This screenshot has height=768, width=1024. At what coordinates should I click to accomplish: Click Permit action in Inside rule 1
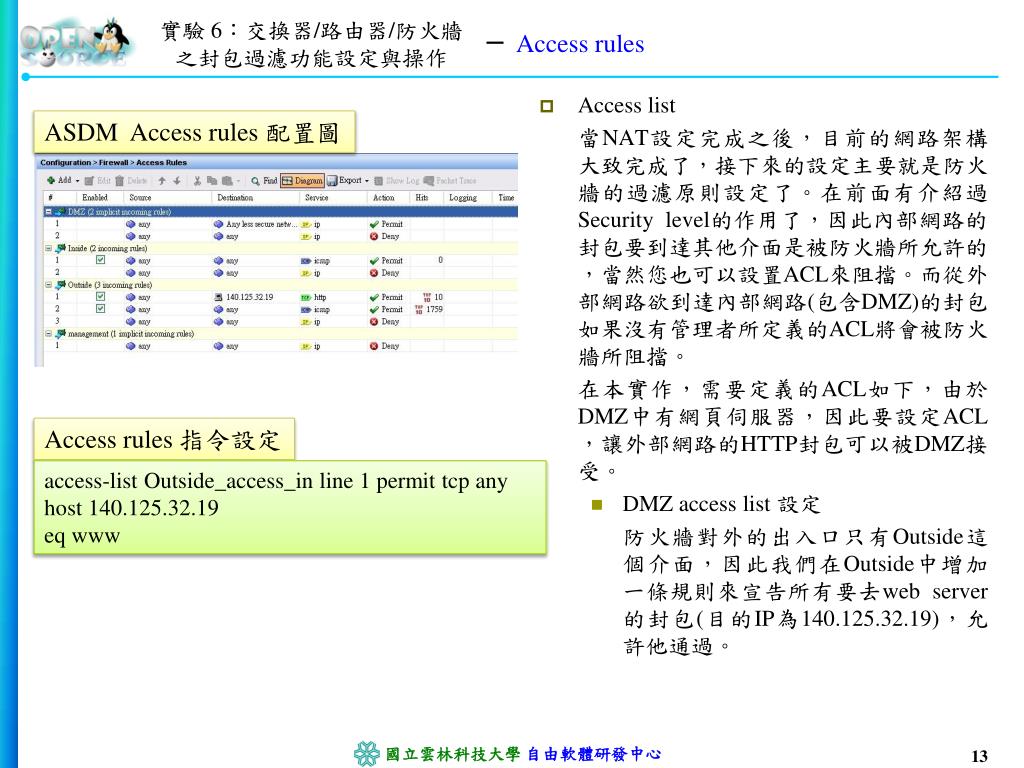[x=387, y=261]
